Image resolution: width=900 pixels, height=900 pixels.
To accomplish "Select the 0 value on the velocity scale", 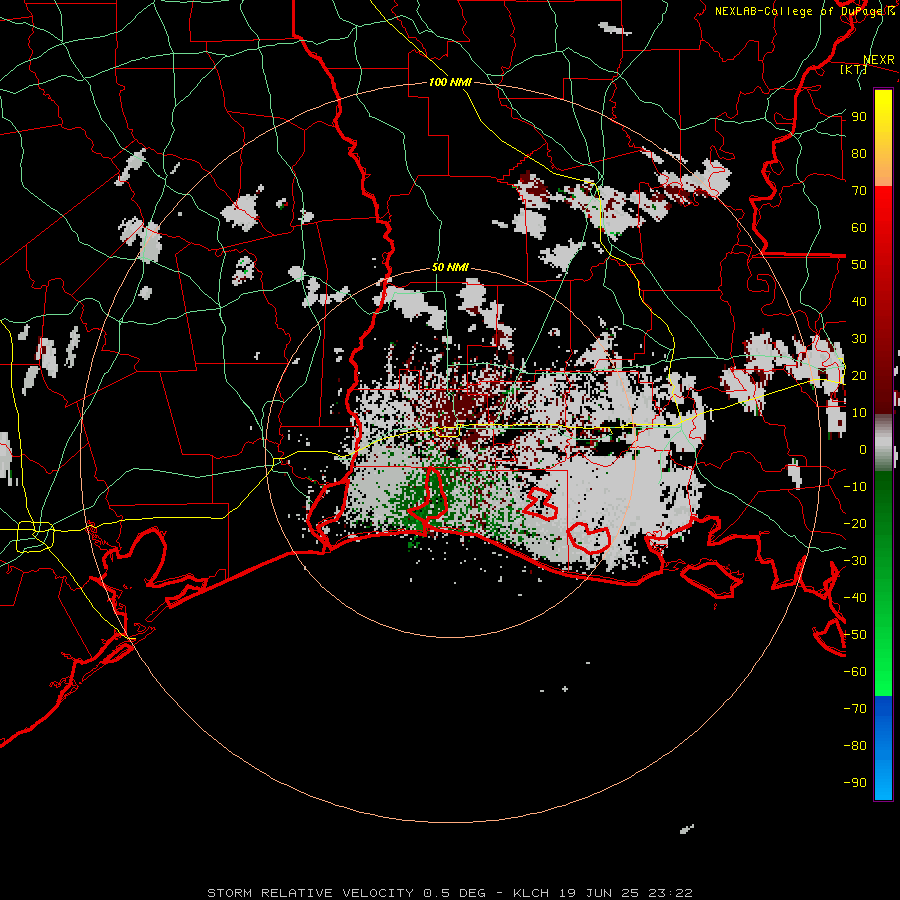I will click(x=863, y=449).
